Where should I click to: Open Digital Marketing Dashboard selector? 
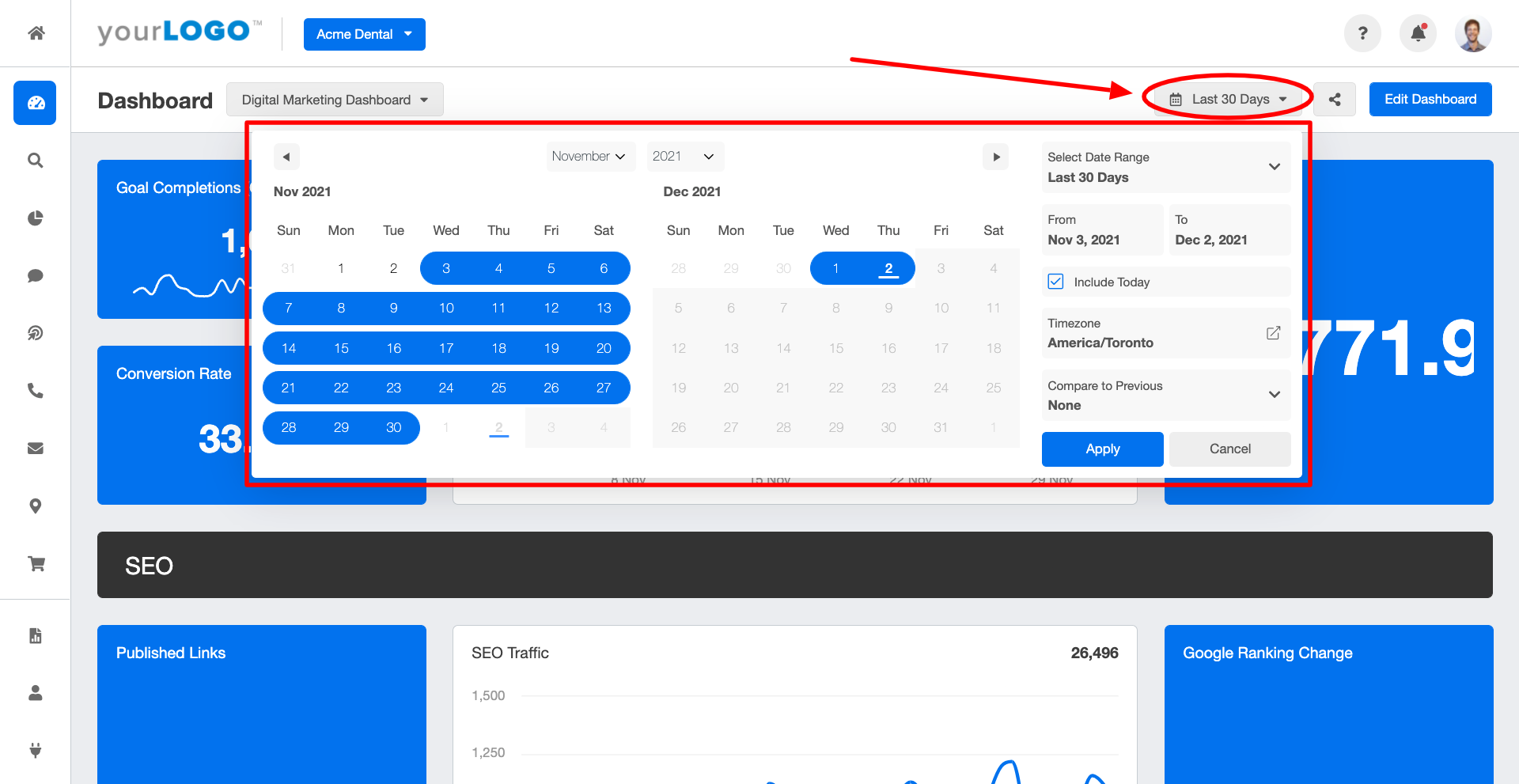pyautogui.click(x=335, y=100)
